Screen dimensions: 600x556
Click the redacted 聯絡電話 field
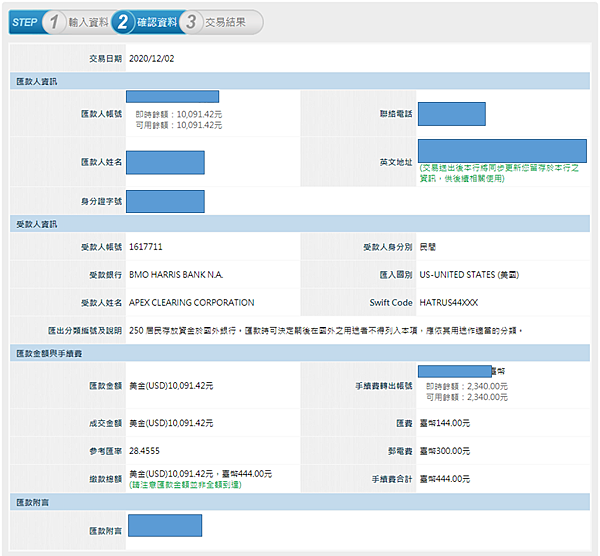coord(451,113)
